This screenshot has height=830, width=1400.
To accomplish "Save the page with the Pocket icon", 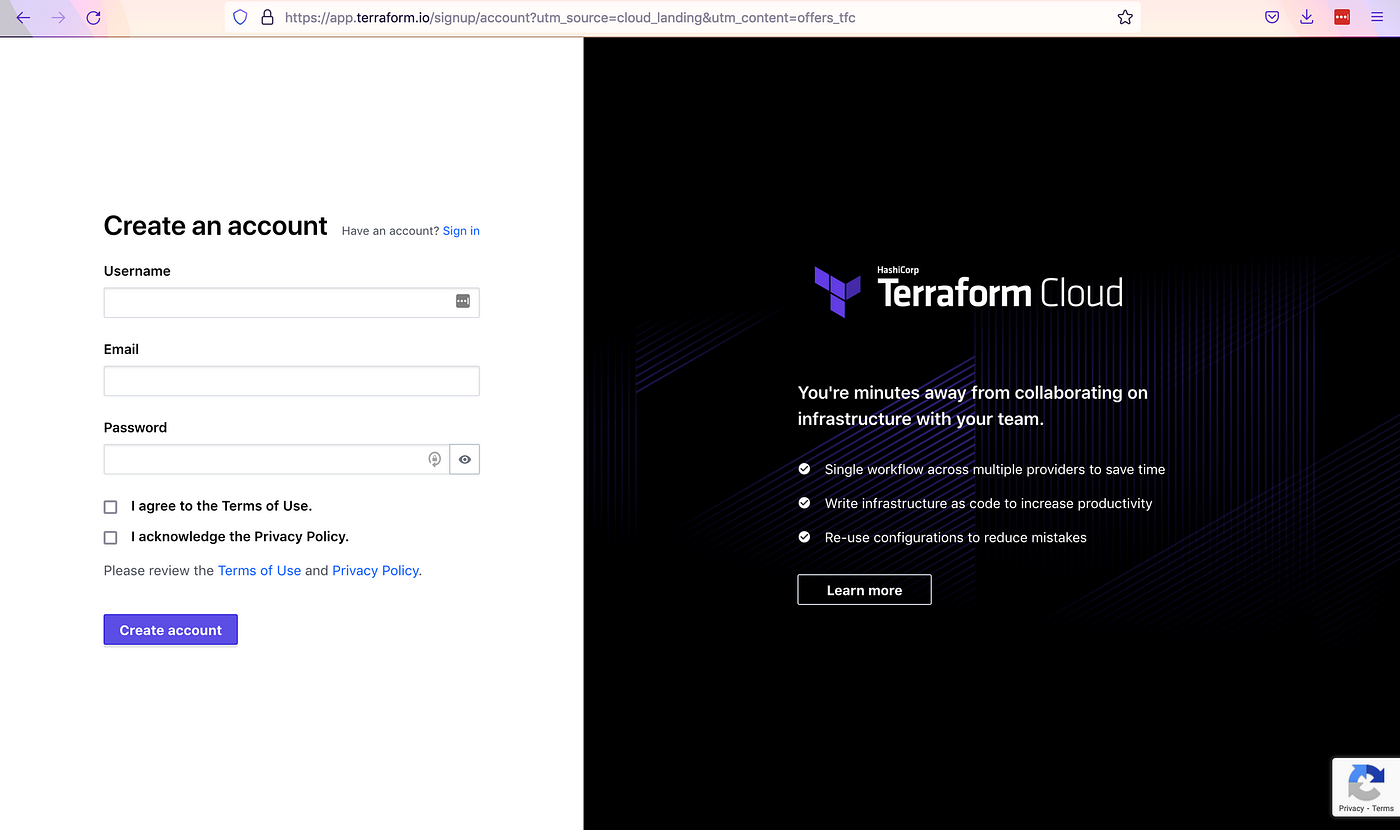I will tap(1271, 17).
